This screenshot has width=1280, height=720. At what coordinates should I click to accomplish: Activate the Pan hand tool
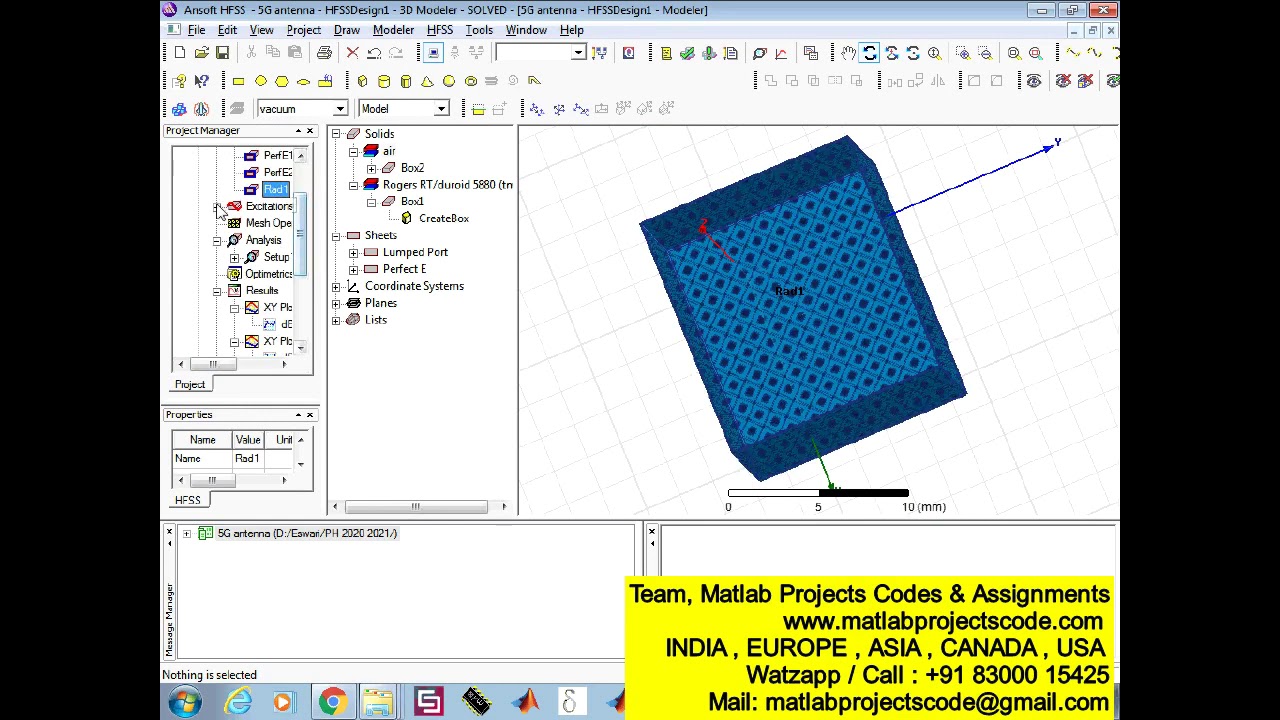848,53
